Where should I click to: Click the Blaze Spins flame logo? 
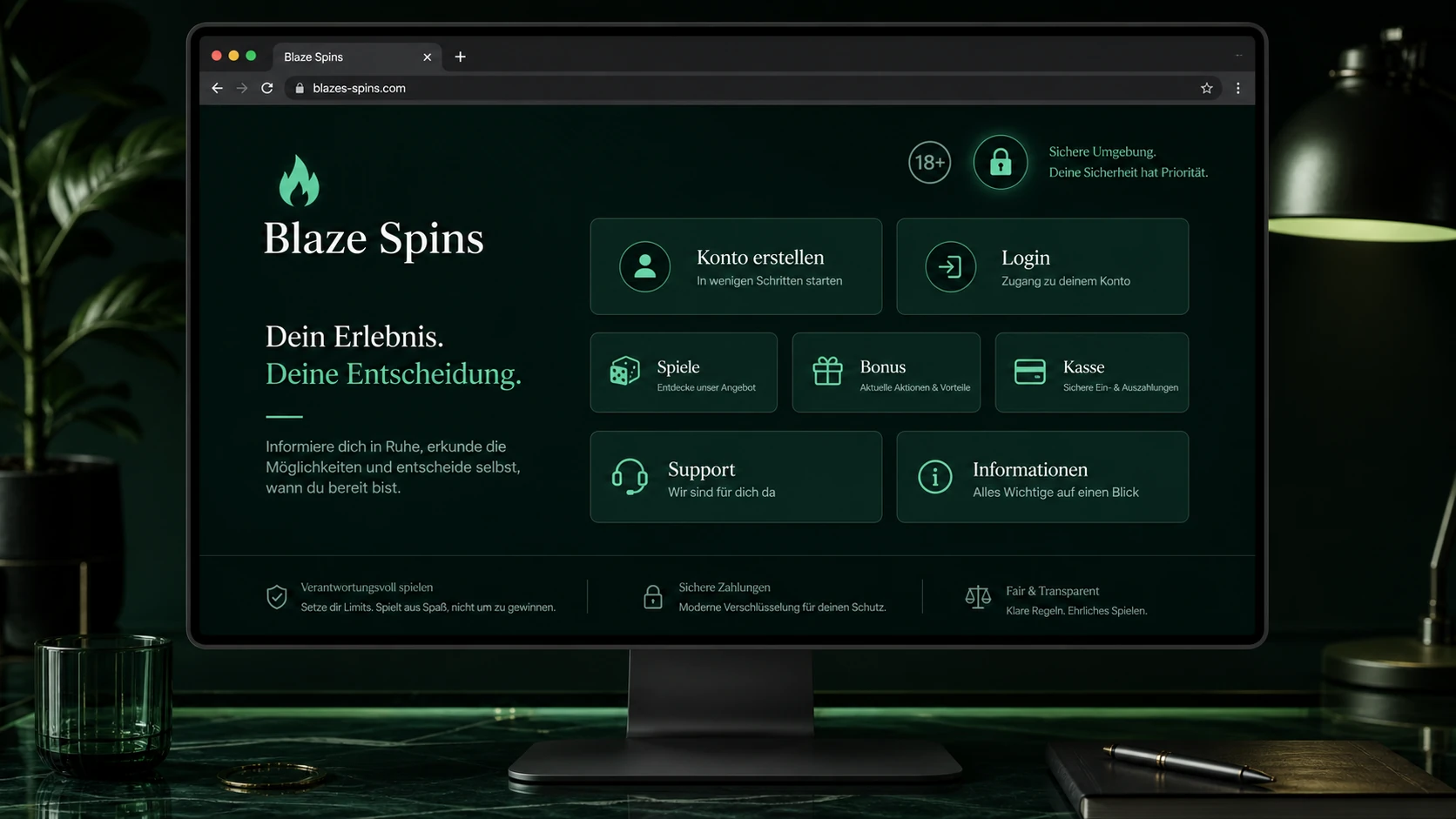click(300, 181)
